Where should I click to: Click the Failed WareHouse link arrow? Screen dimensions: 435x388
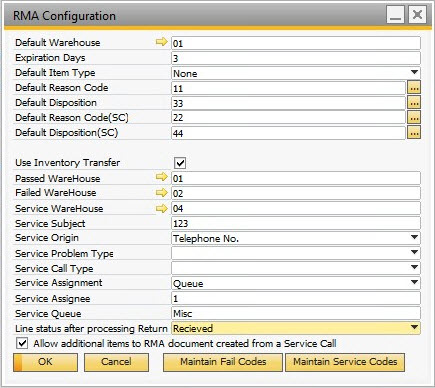(x=162, y=192)
